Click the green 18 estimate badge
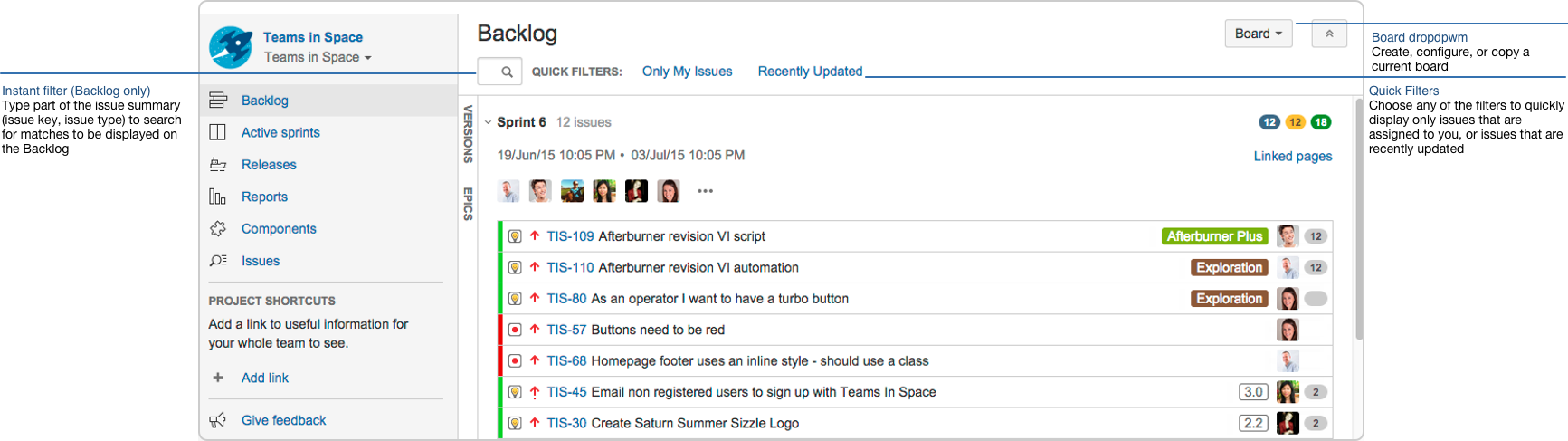 1321,122
